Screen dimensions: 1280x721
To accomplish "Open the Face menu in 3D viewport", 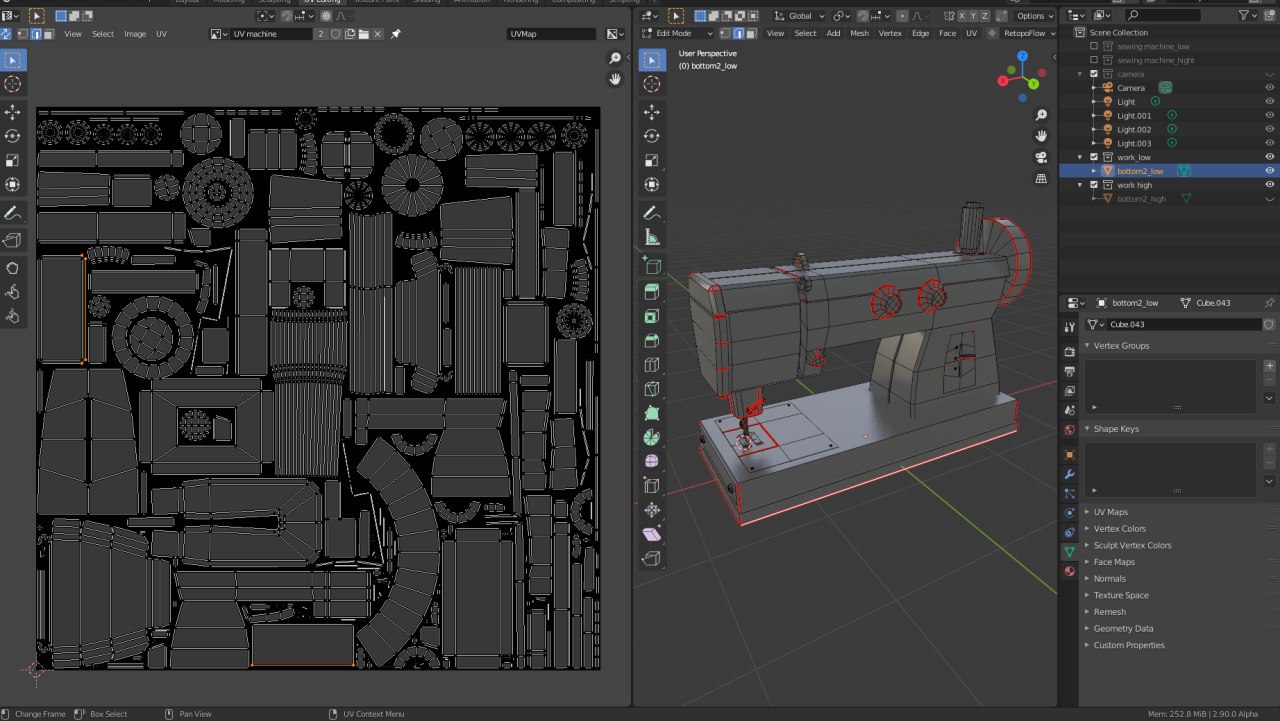I will click(x=947, y=33).
